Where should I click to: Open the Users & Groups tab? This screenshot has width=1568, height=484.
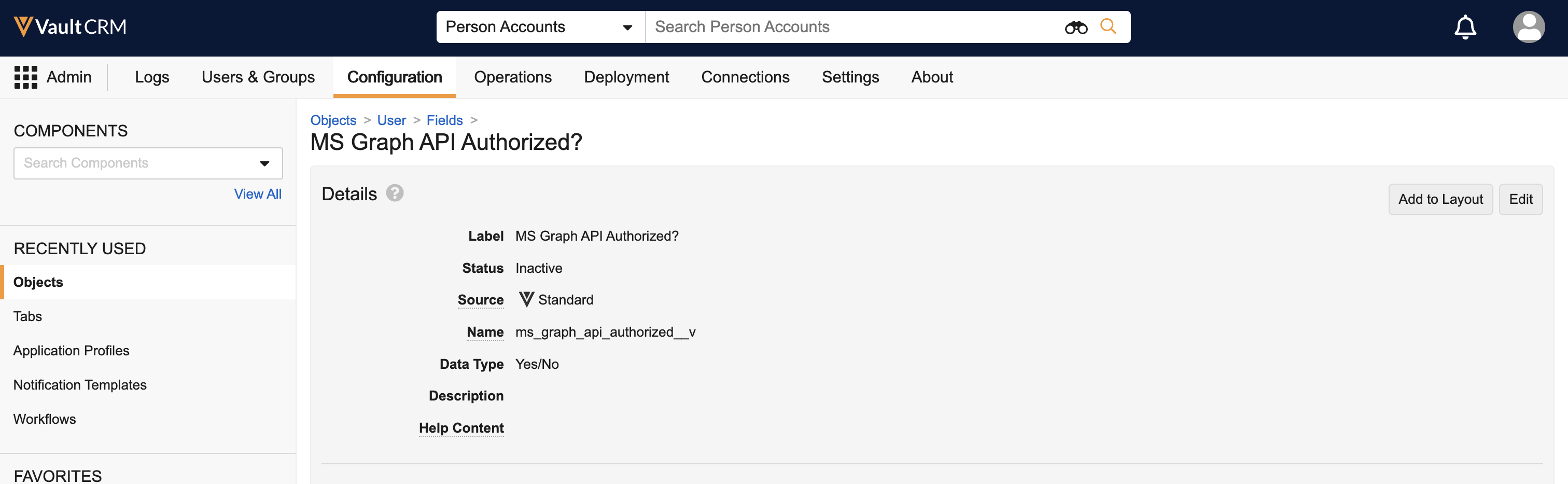258,77
